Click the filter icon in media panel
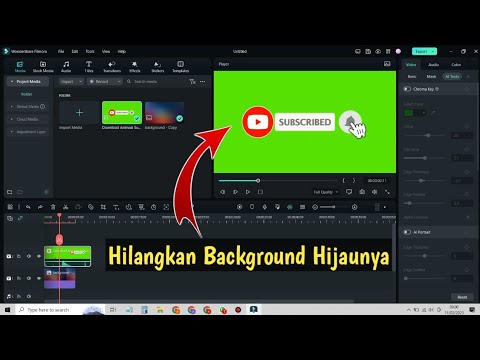Viewport: 480px width, 360px height. pyautogui.click(x=192, y=81)
